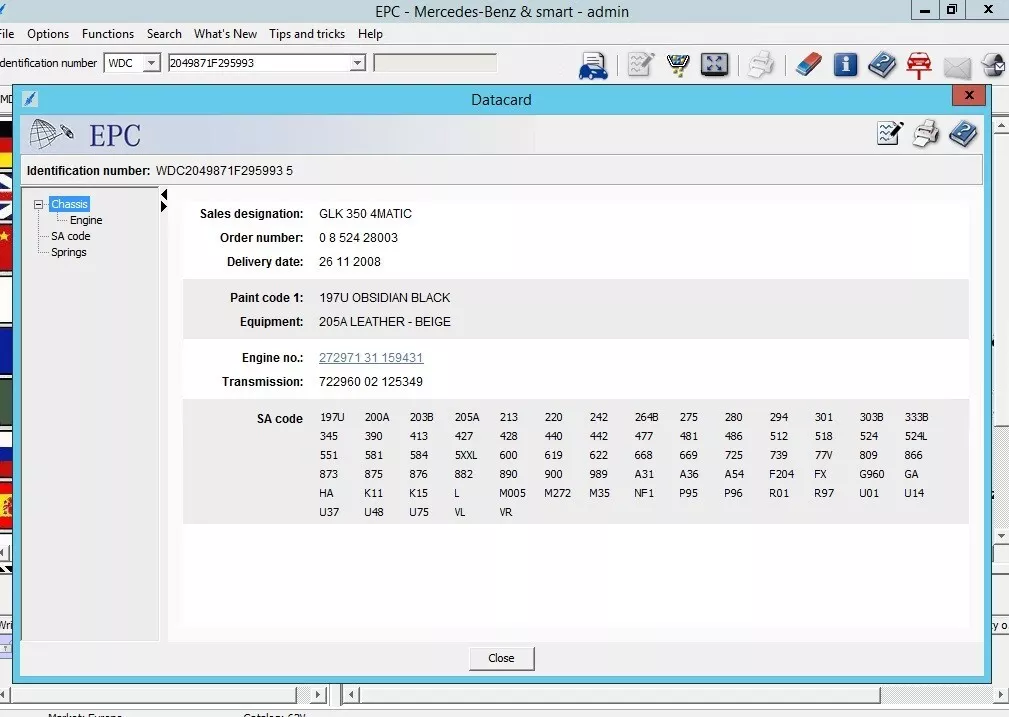
Task: Open the WDC manufacturer code dropdown
Action: (x=151, y=63)
